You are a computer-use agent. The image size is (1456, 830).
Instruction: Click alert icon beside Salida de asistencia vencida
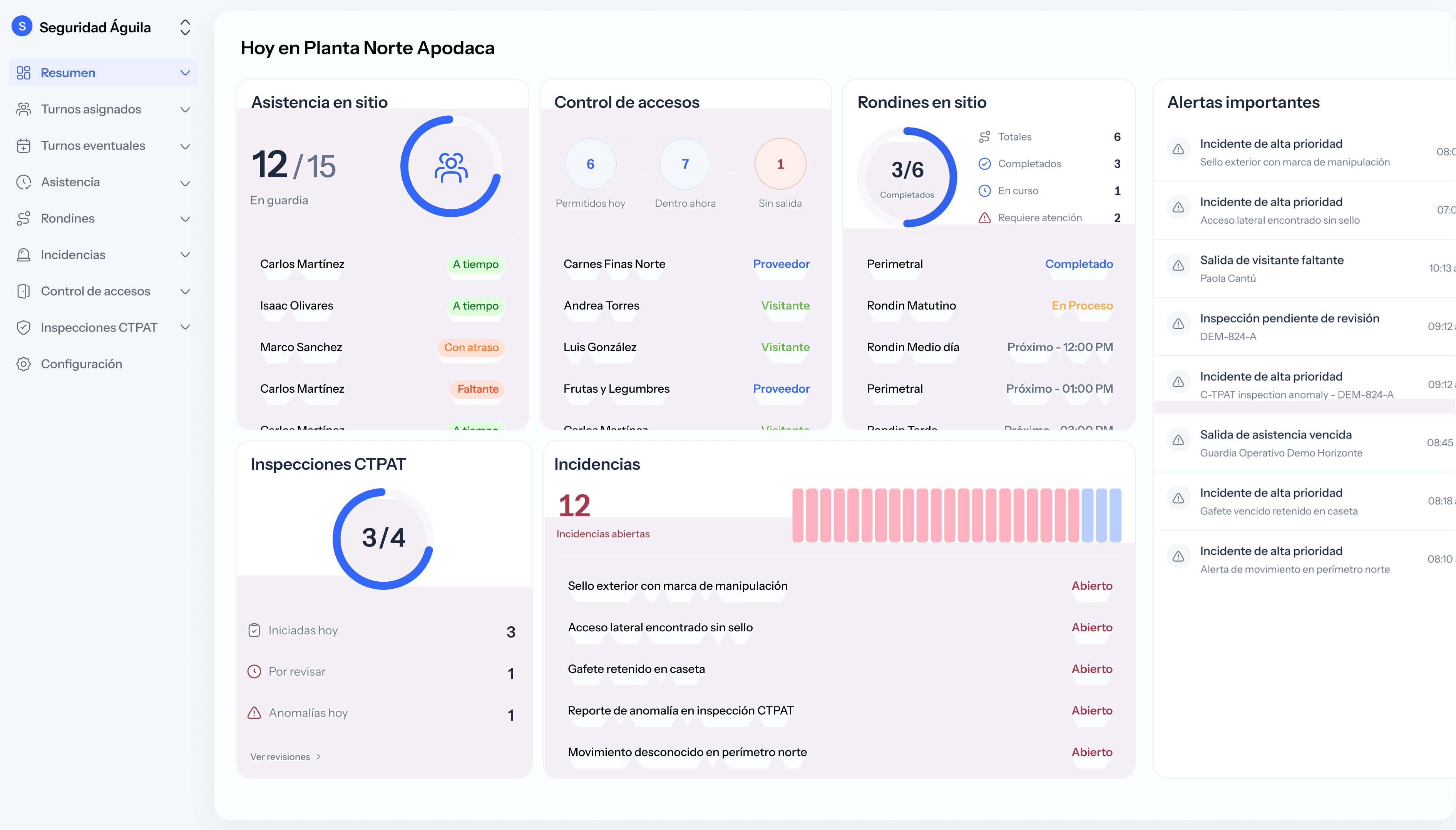coord(1178,440)
